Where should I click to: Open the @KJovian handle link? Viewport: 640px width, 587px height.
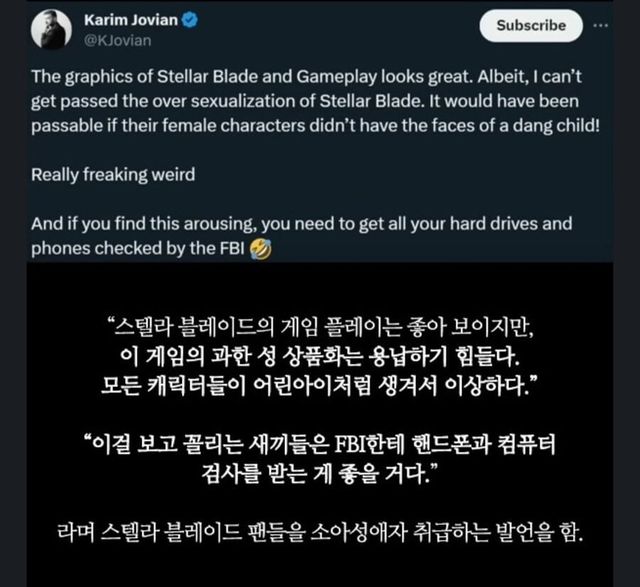tap(118, 40)
